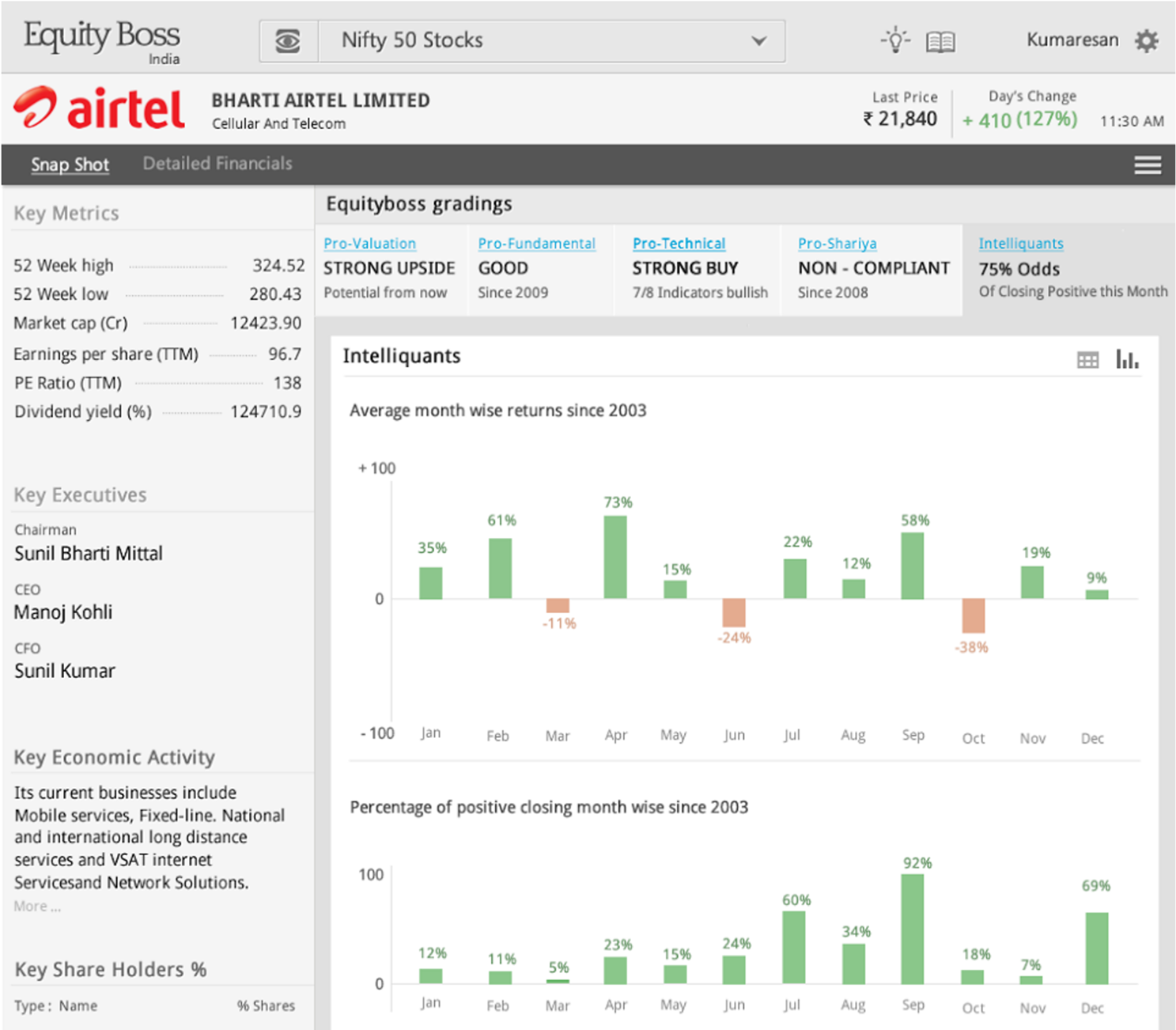Click the July 60% positive closing bar

point(794,948)
